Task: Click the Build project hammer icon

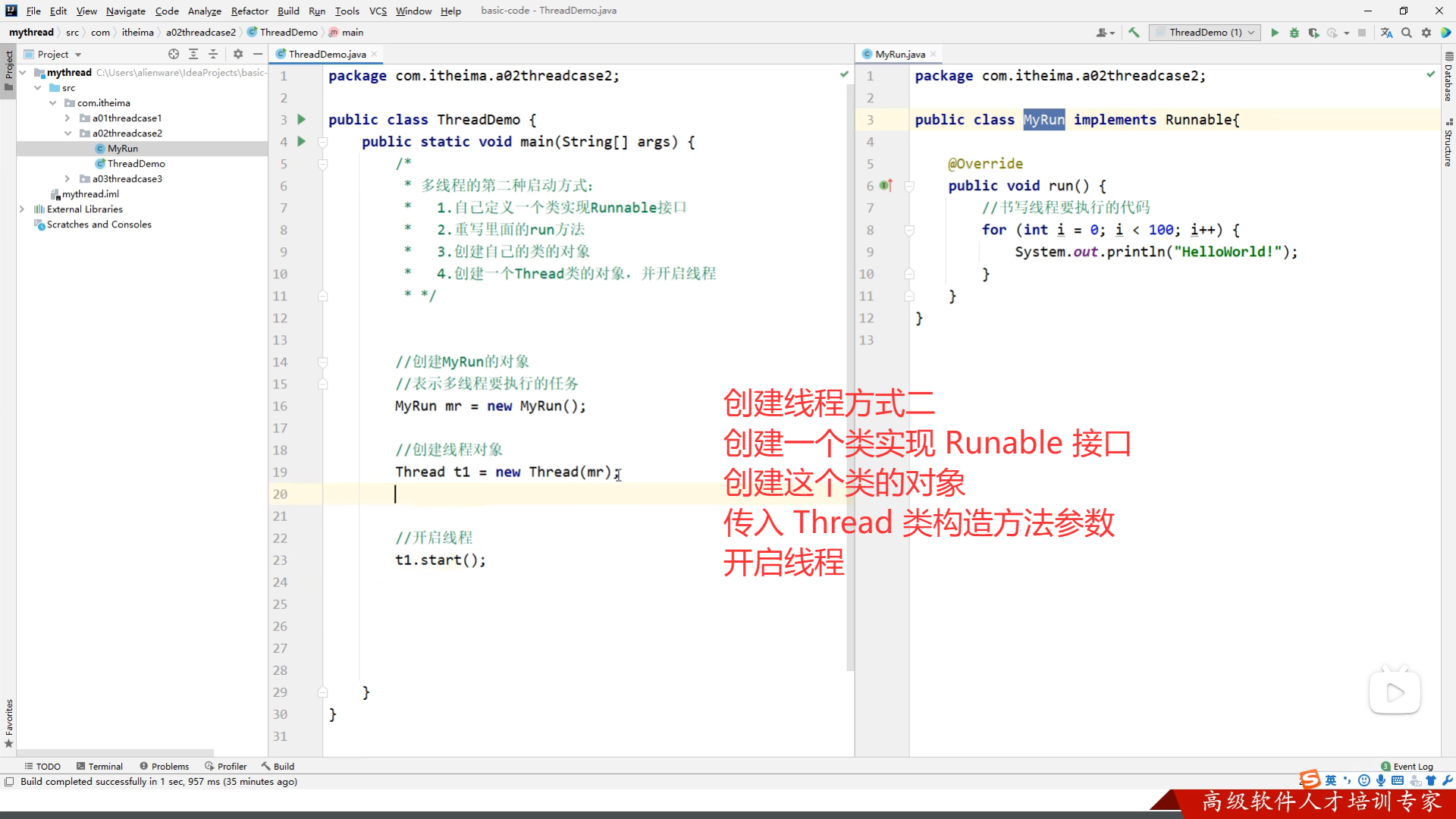Action: click(x=1134, y=33)
